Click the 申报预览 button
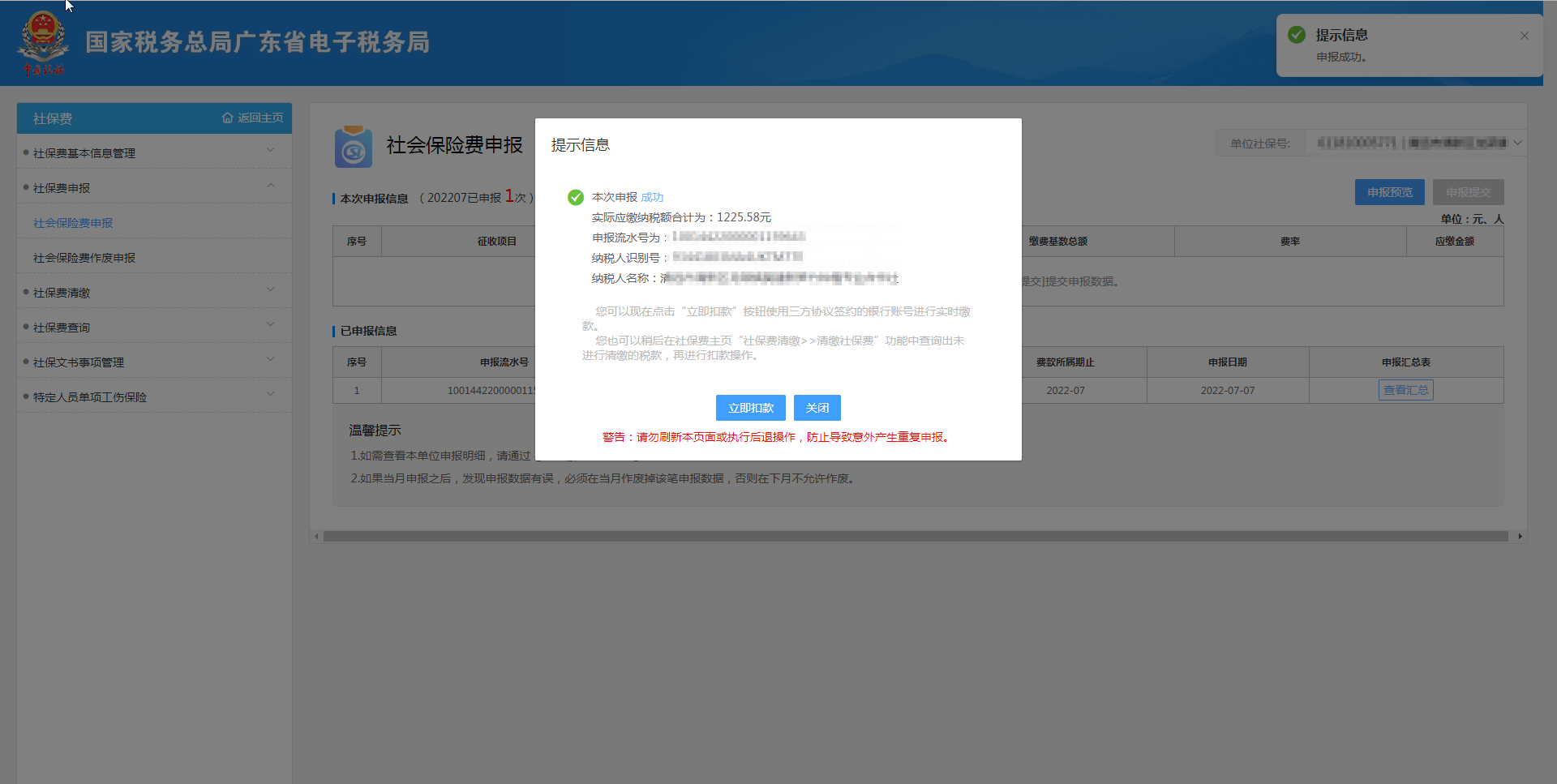 pyautogui.click(x=1389, y=192)
